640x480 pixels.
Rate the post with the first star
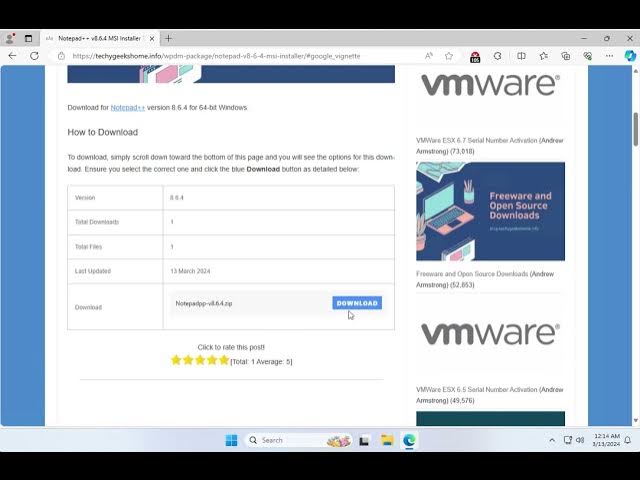tap(176, 360)
